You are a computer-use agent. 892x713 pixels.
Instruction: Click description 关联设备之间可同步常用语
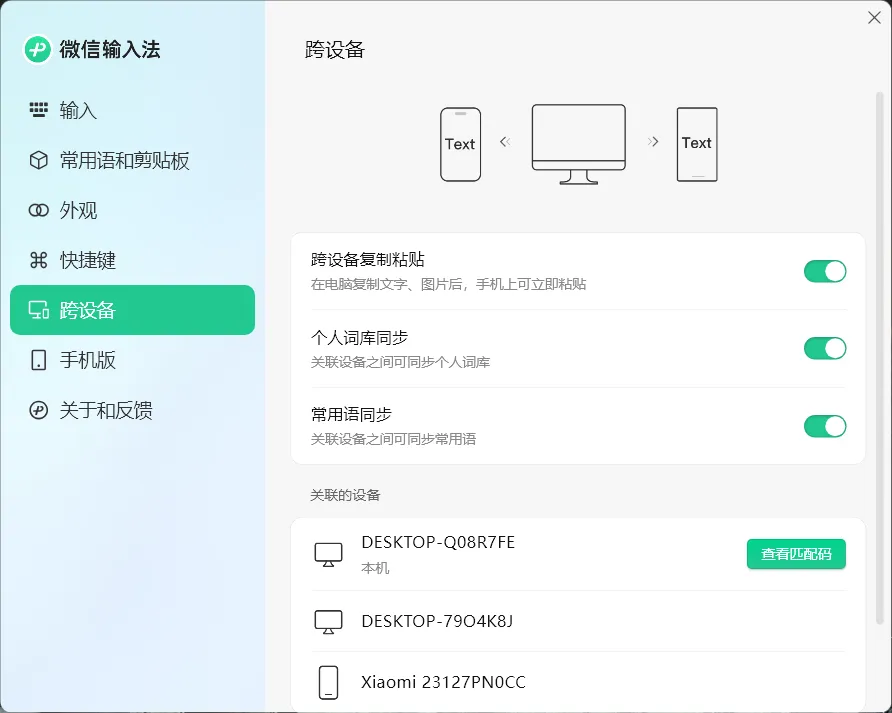[x=394, y=439]
